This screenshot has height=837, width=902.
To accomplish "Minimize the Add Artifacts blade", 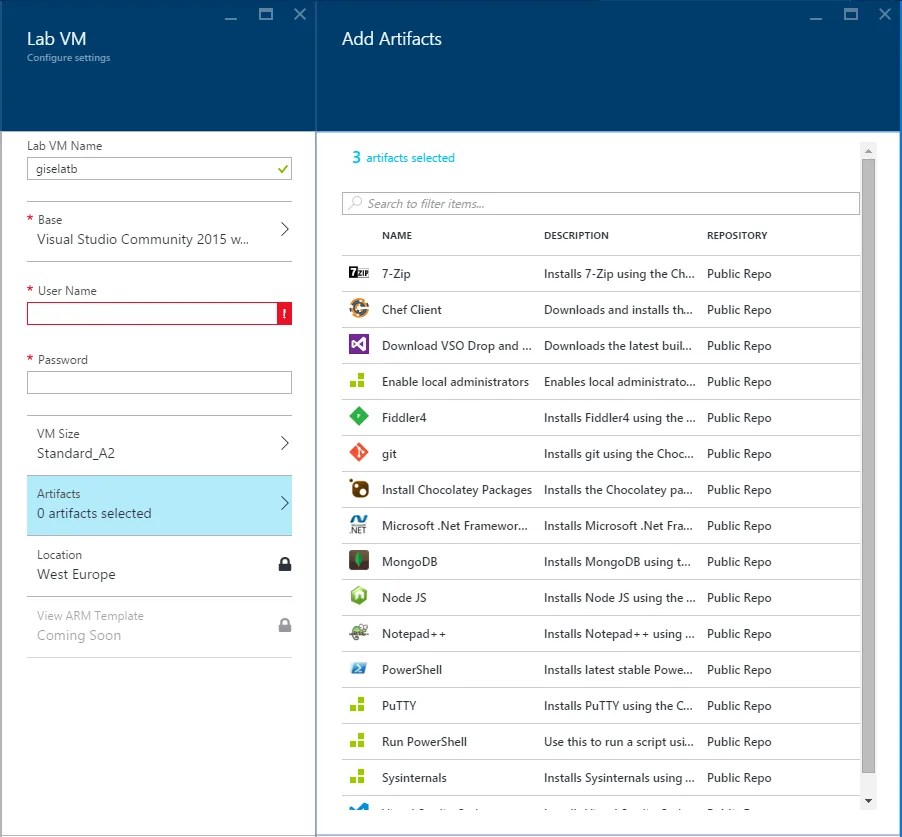I will coord(816,17).
